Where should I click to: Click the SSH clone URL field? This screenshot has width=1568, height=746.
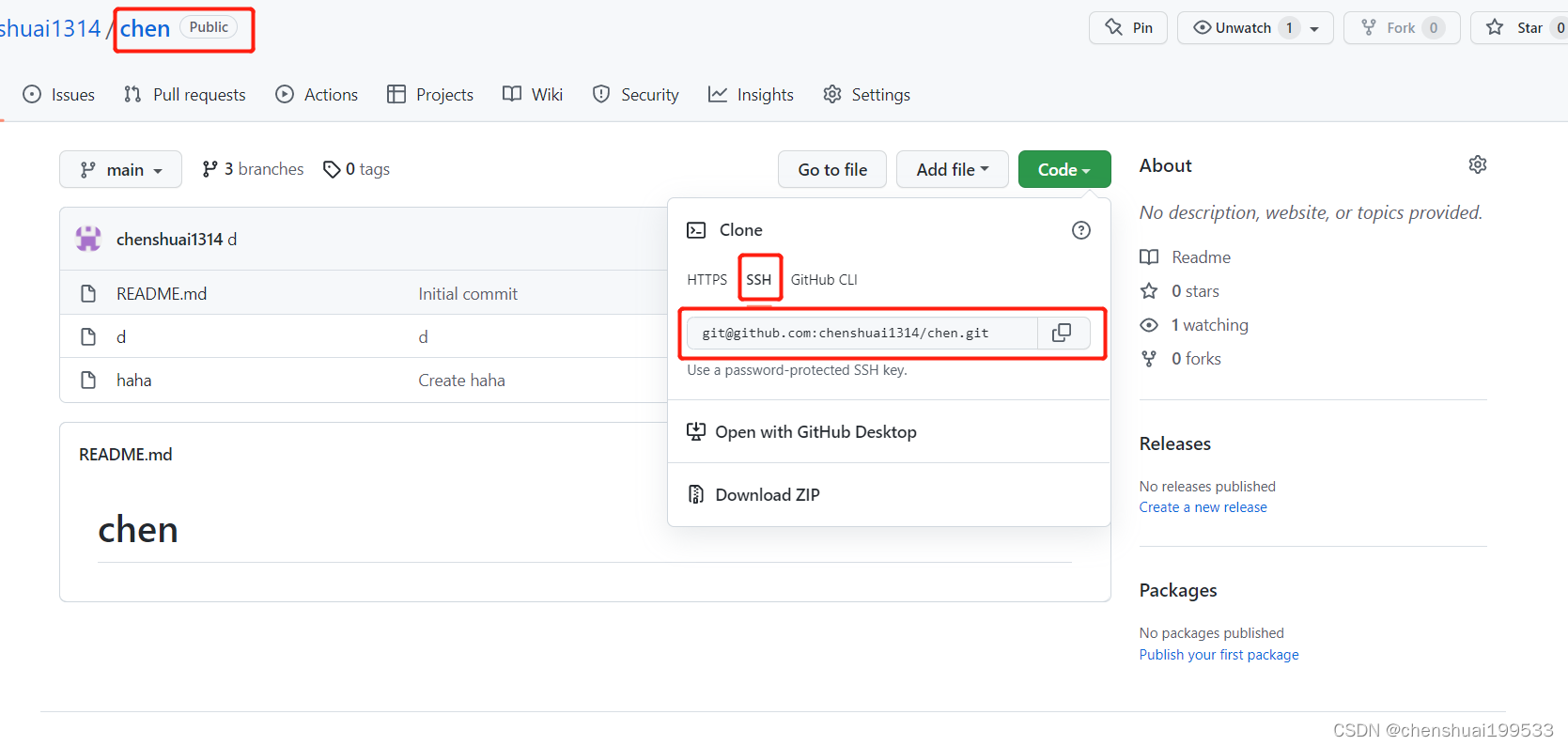click(x=862, y=333)
